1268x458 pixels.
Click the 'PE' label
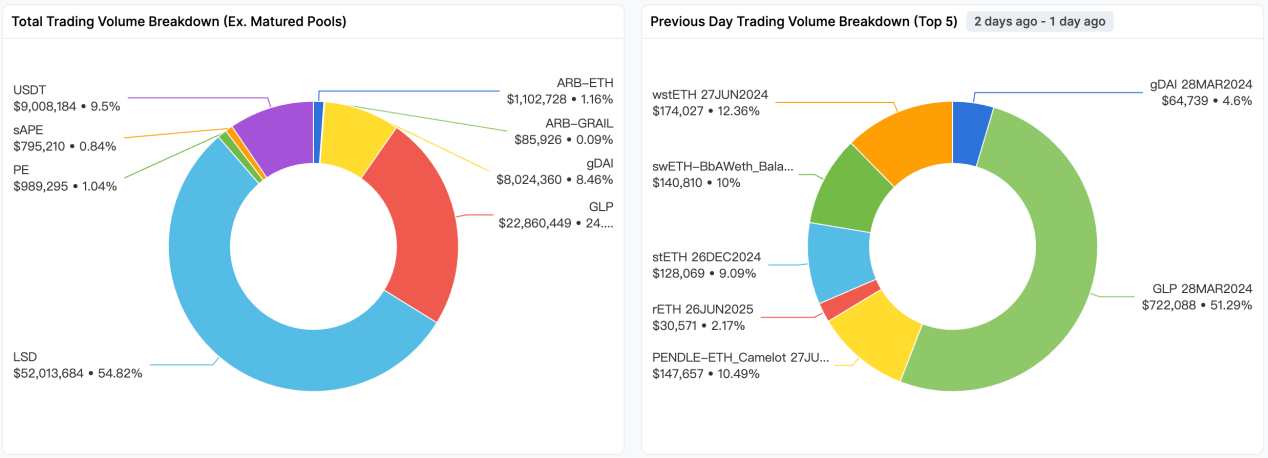coord(21,170)
